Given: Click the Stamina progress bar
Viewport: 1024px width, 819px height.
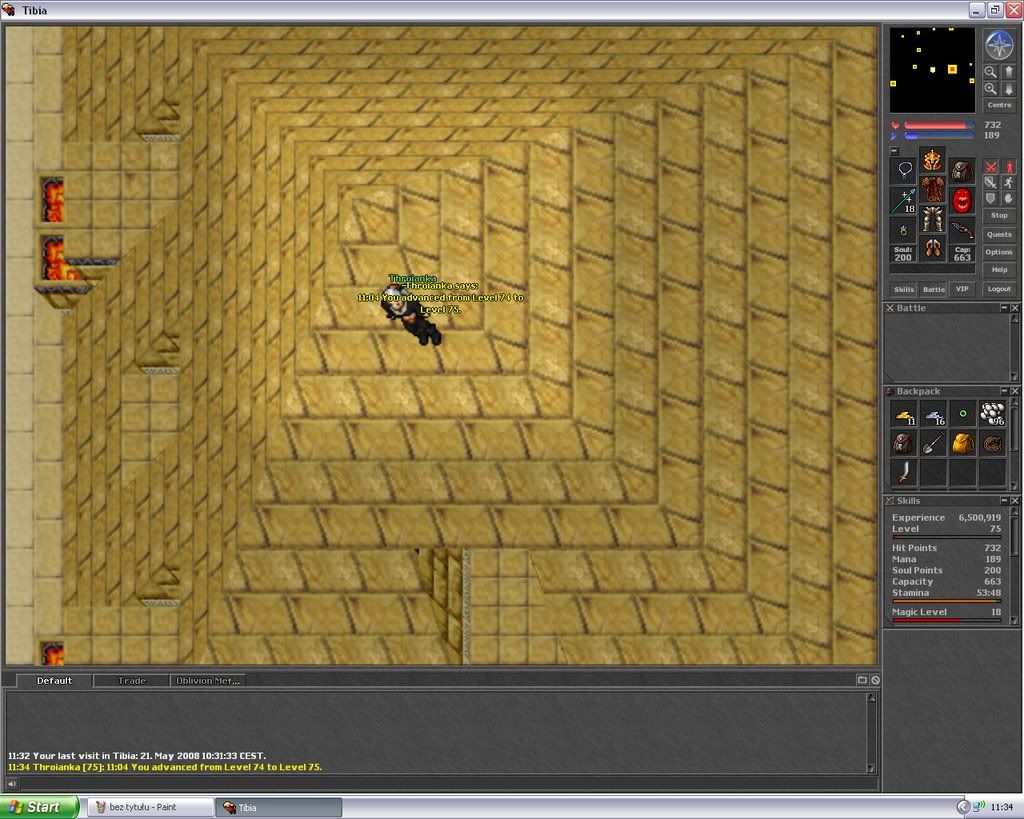Looking at the screenshot, I should [x=946, y=601].
